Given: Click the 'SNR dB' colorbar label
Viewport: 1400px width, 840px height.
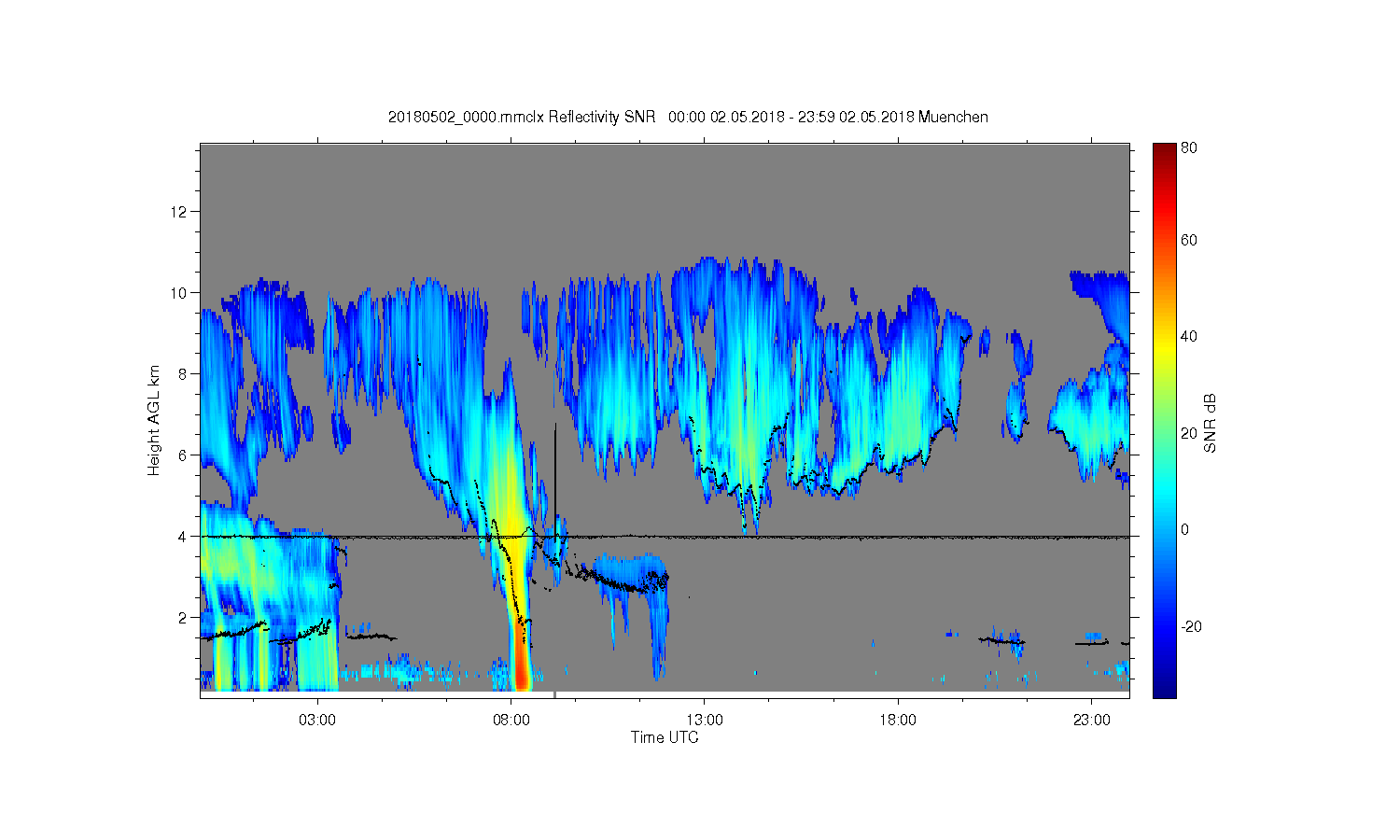Looking at the screenshot, I should pyautogui.click(x=1211, y=423).
